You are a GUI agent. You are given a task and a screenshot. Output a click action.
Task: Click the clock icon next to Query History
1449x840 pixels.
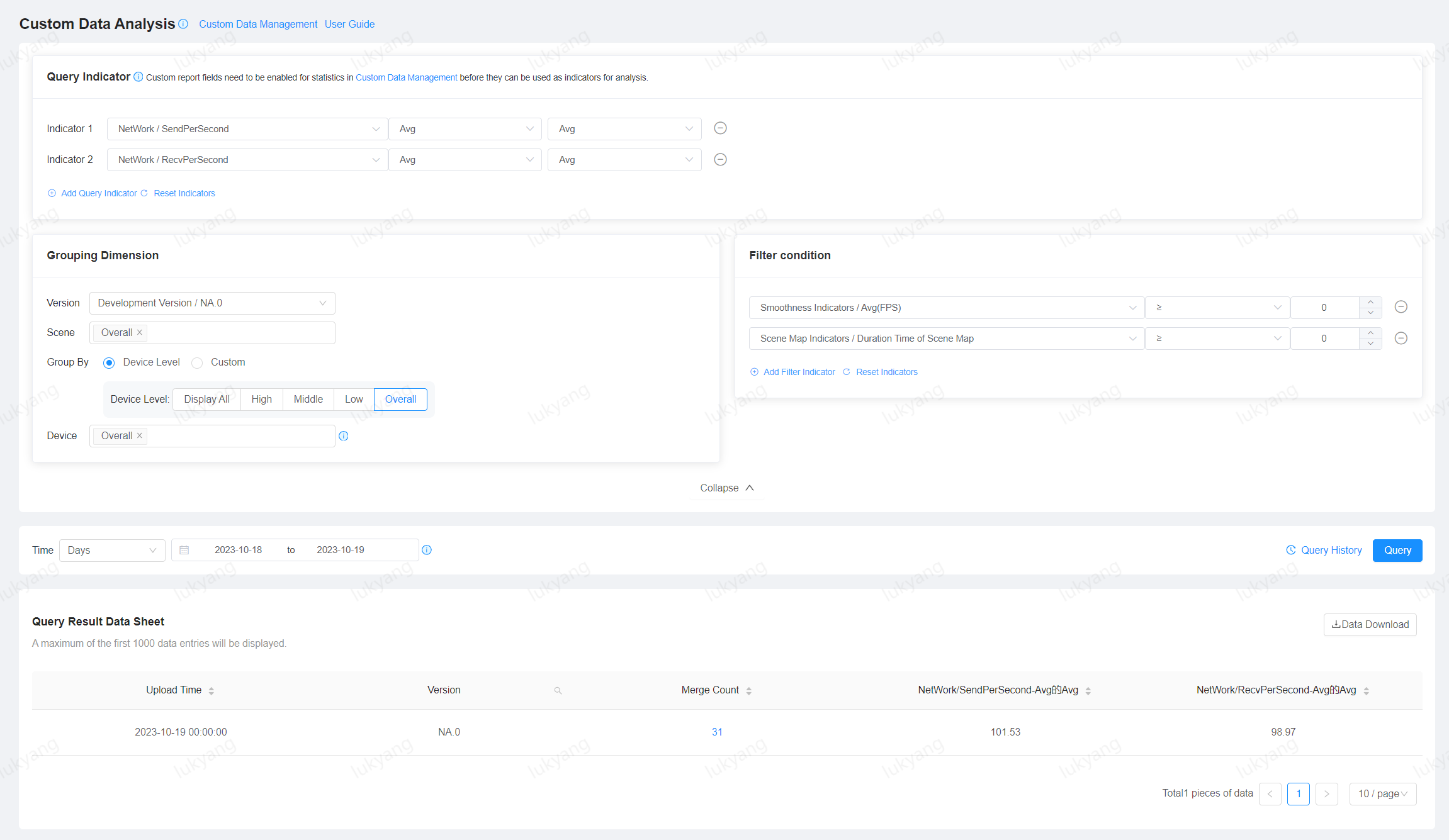click(x=1290, y=550)
